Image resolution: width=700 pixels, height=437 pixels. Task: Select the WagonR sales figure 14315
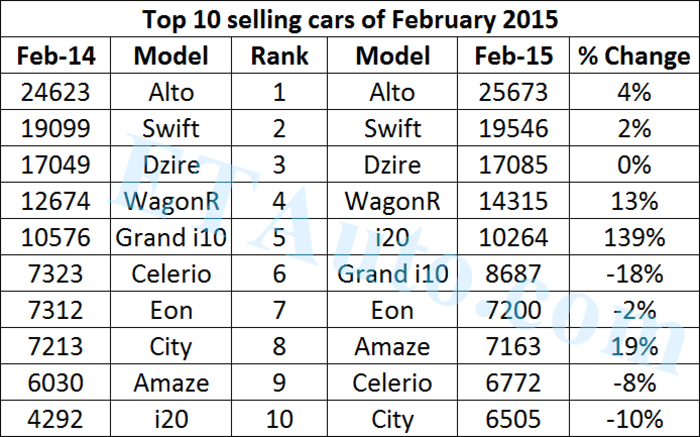click(x=519, y=201)
